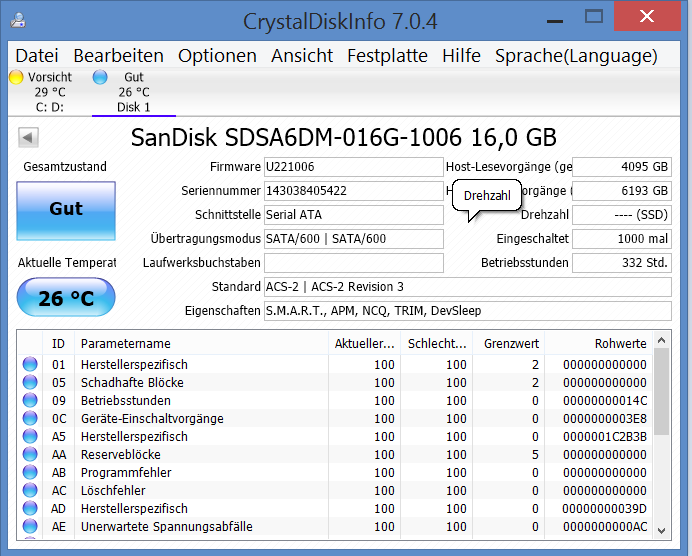
Task: Click the yellow Vorsicht status circle
Action: point(16,77)
